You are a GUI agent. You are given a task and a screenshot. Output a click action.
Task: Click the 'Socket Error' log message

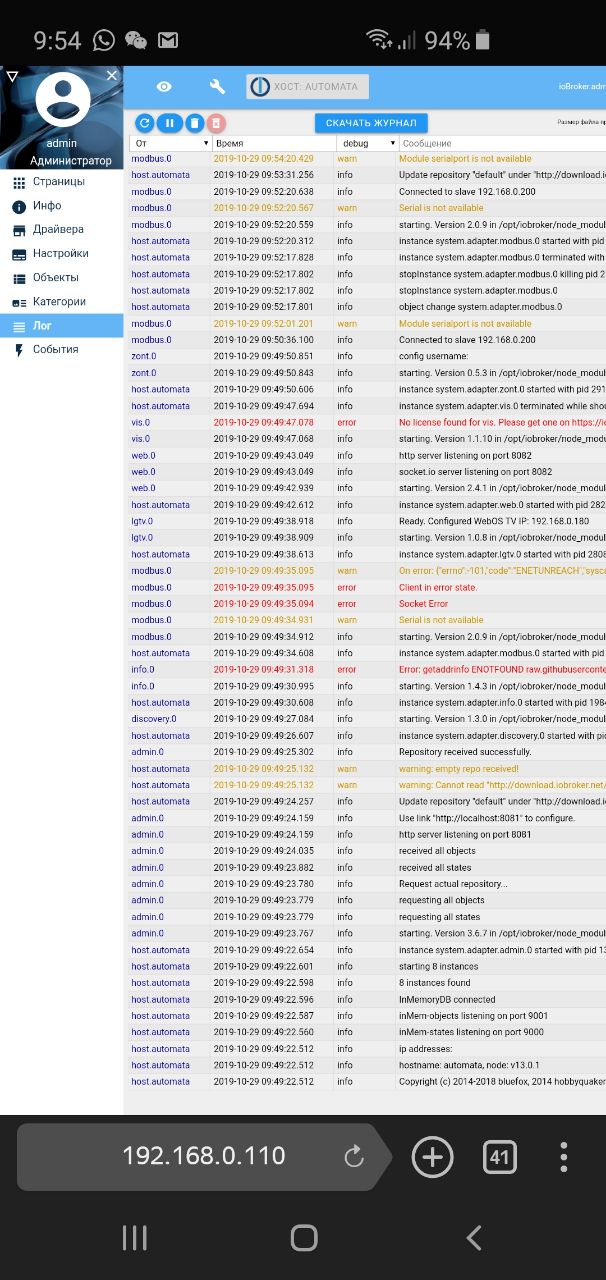tap(424, 604)
